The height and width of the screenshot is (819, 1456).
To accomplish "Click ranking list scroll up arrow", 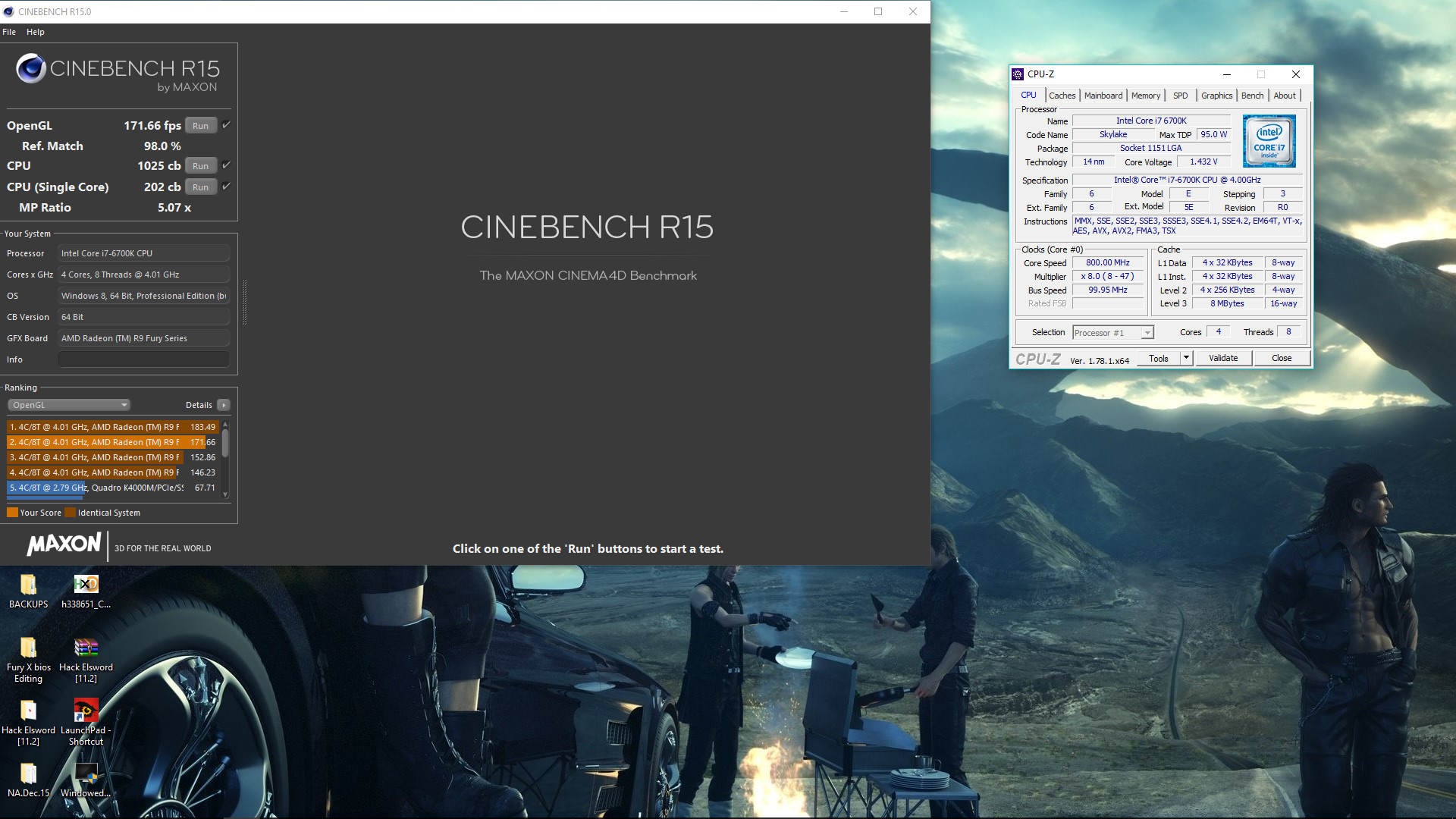I will [225, 424].
